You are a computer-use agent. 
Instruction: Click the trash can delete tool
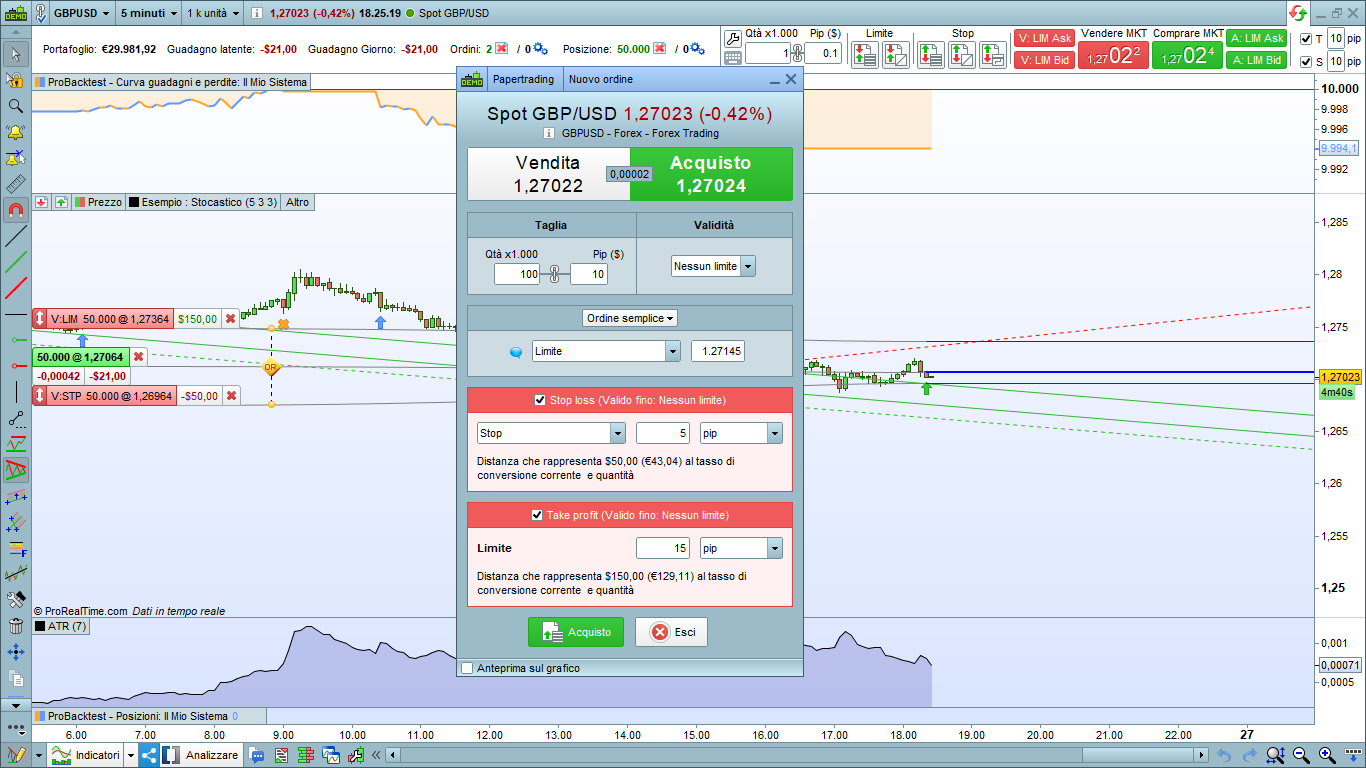point(15,626)
